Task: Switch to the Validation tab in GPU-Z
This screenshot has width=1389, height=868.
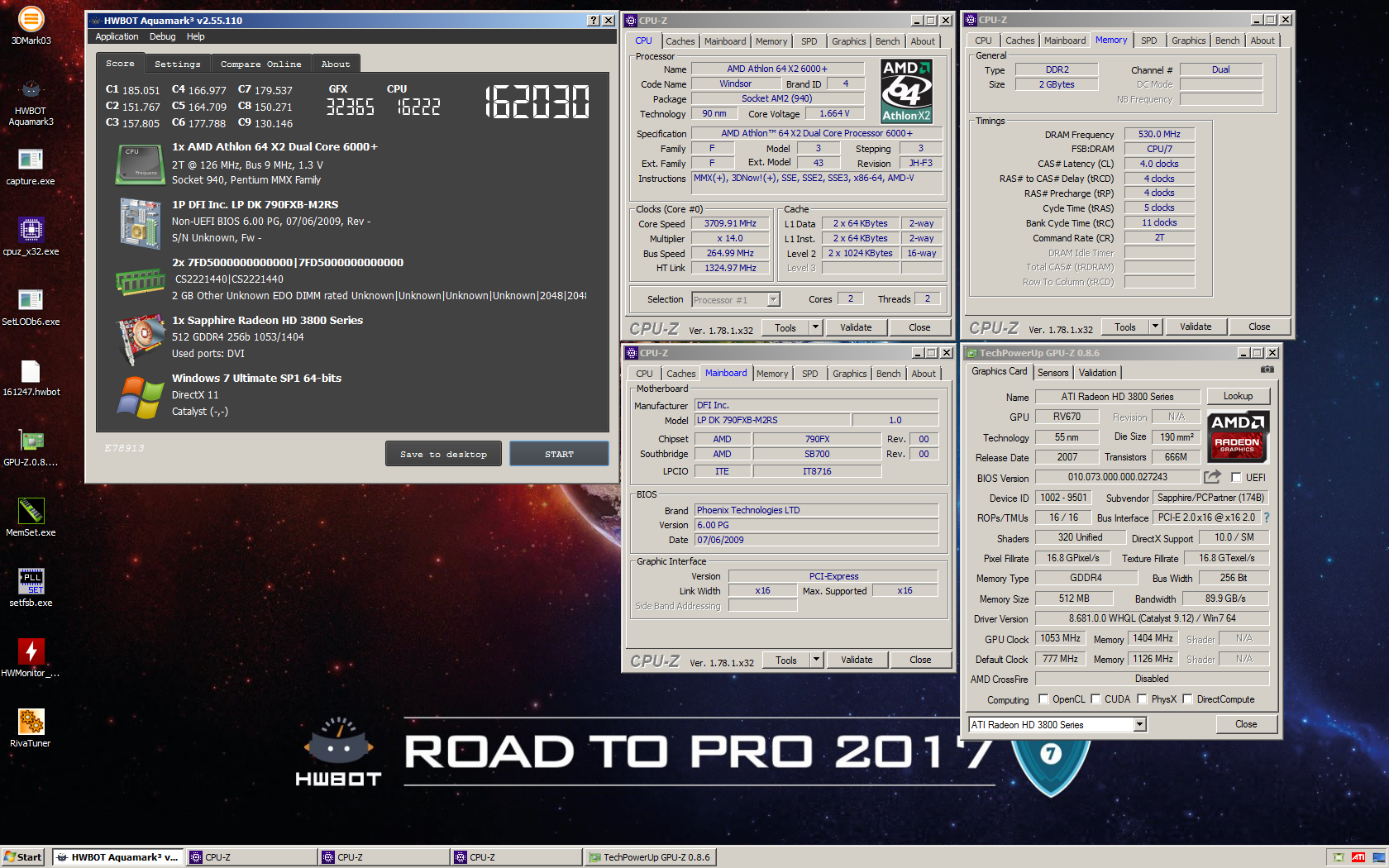Action: click(x=1097, y=373)
